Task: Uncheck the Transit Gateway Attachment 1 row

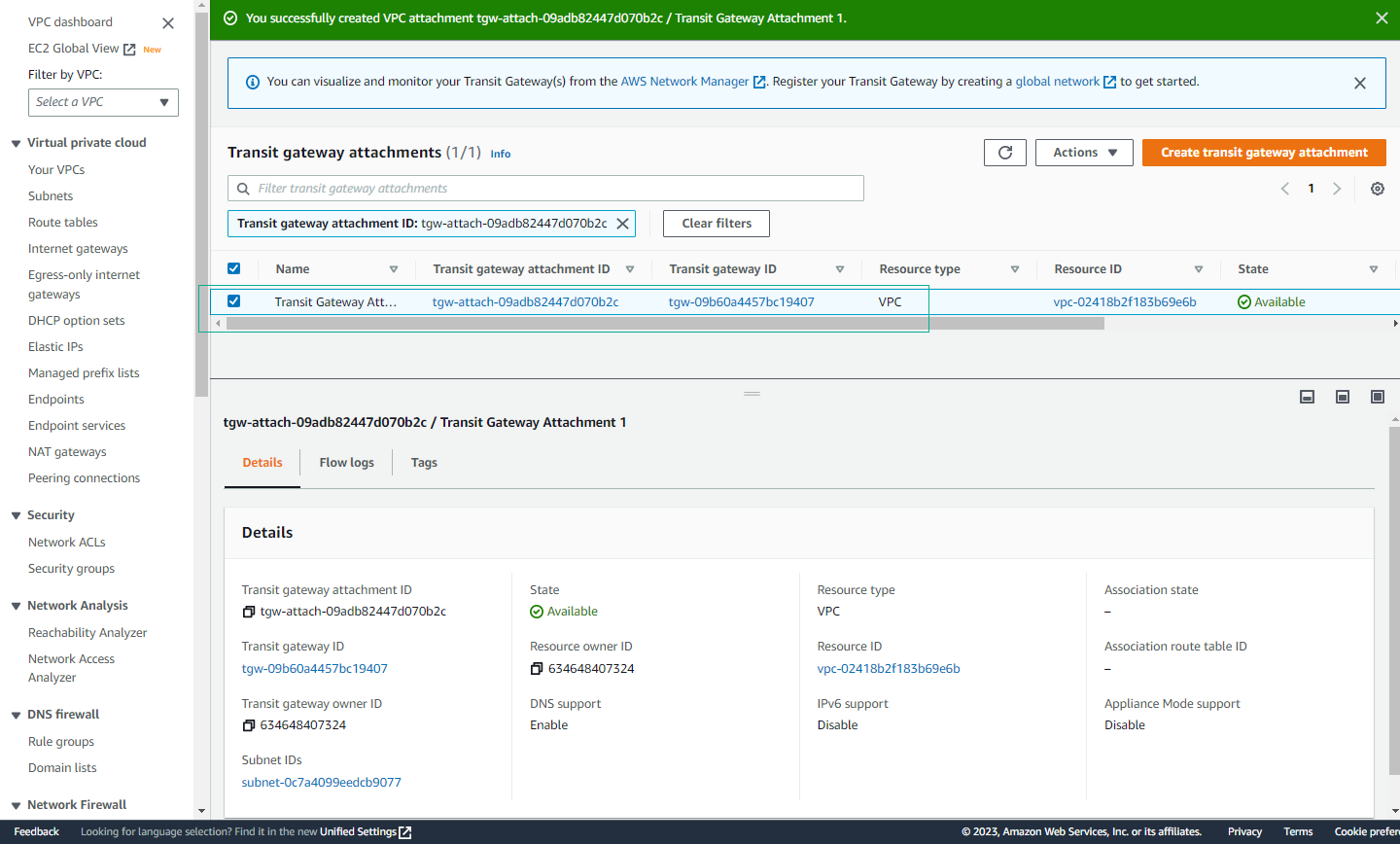Action: point(233,301)
